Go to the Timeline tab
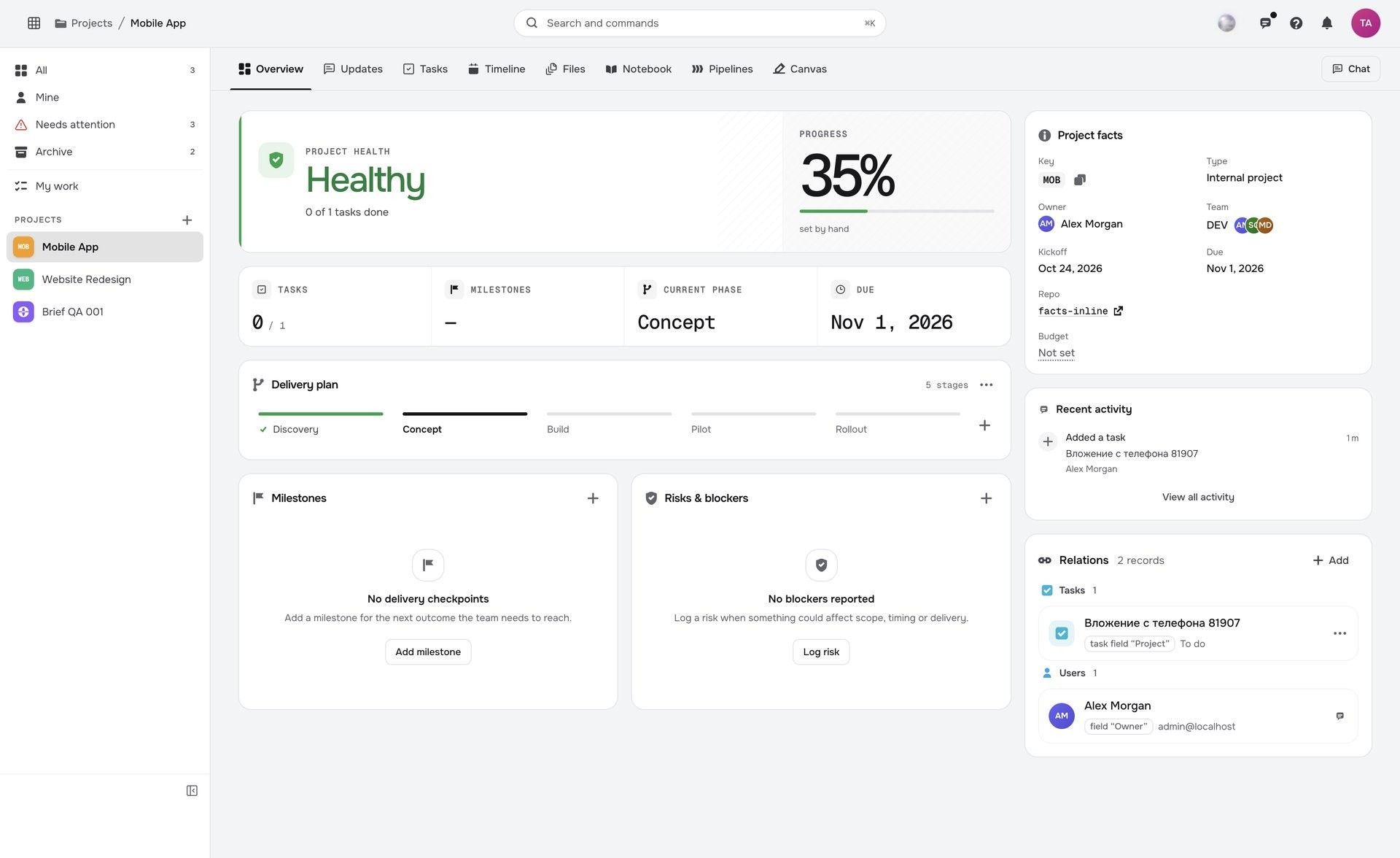1400x858 pixels. pos(497,69)
